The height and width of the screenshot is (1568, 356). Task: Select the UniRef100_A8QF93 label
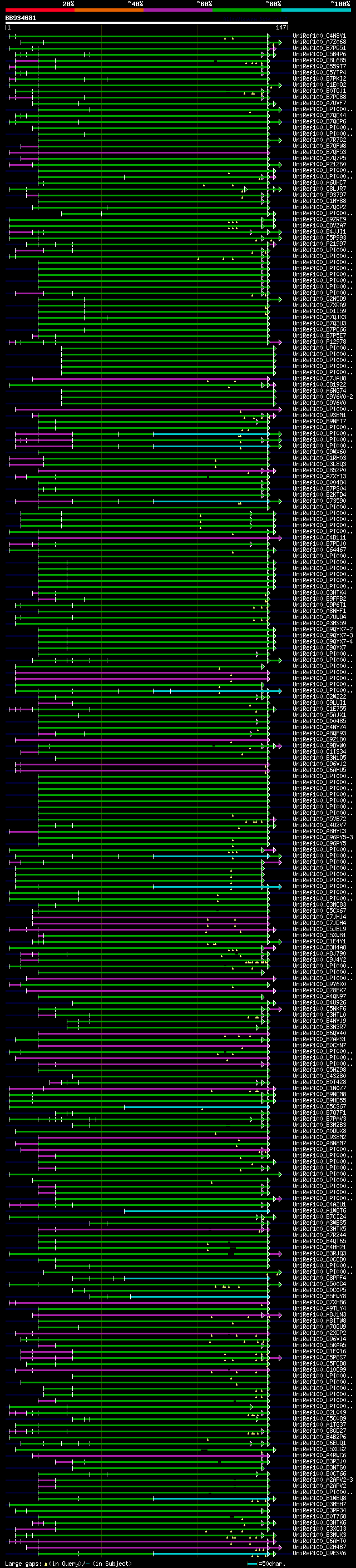(319, 734)
